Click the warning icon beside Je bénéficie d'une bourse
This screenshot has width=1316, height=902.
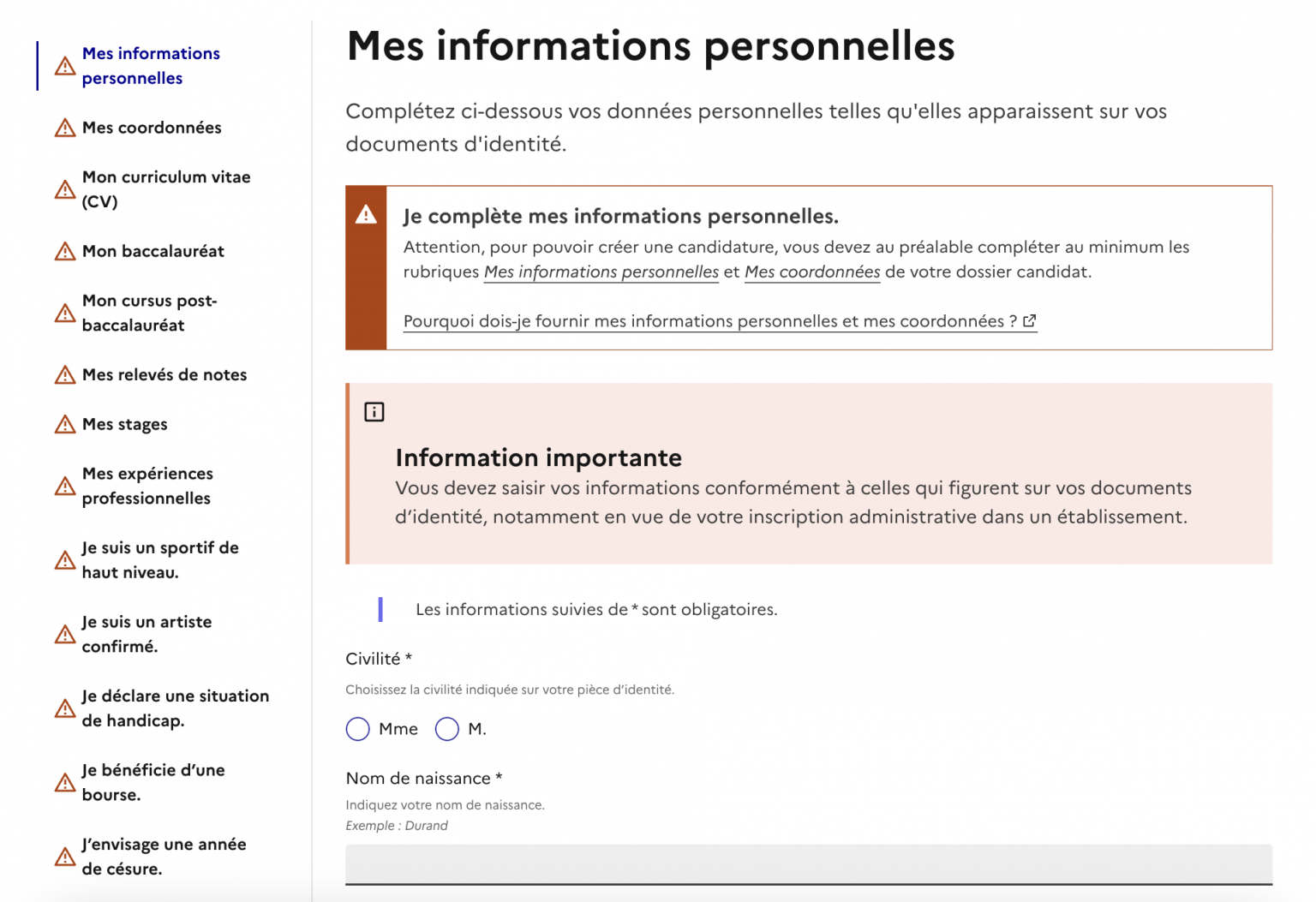tap(64, 782)
